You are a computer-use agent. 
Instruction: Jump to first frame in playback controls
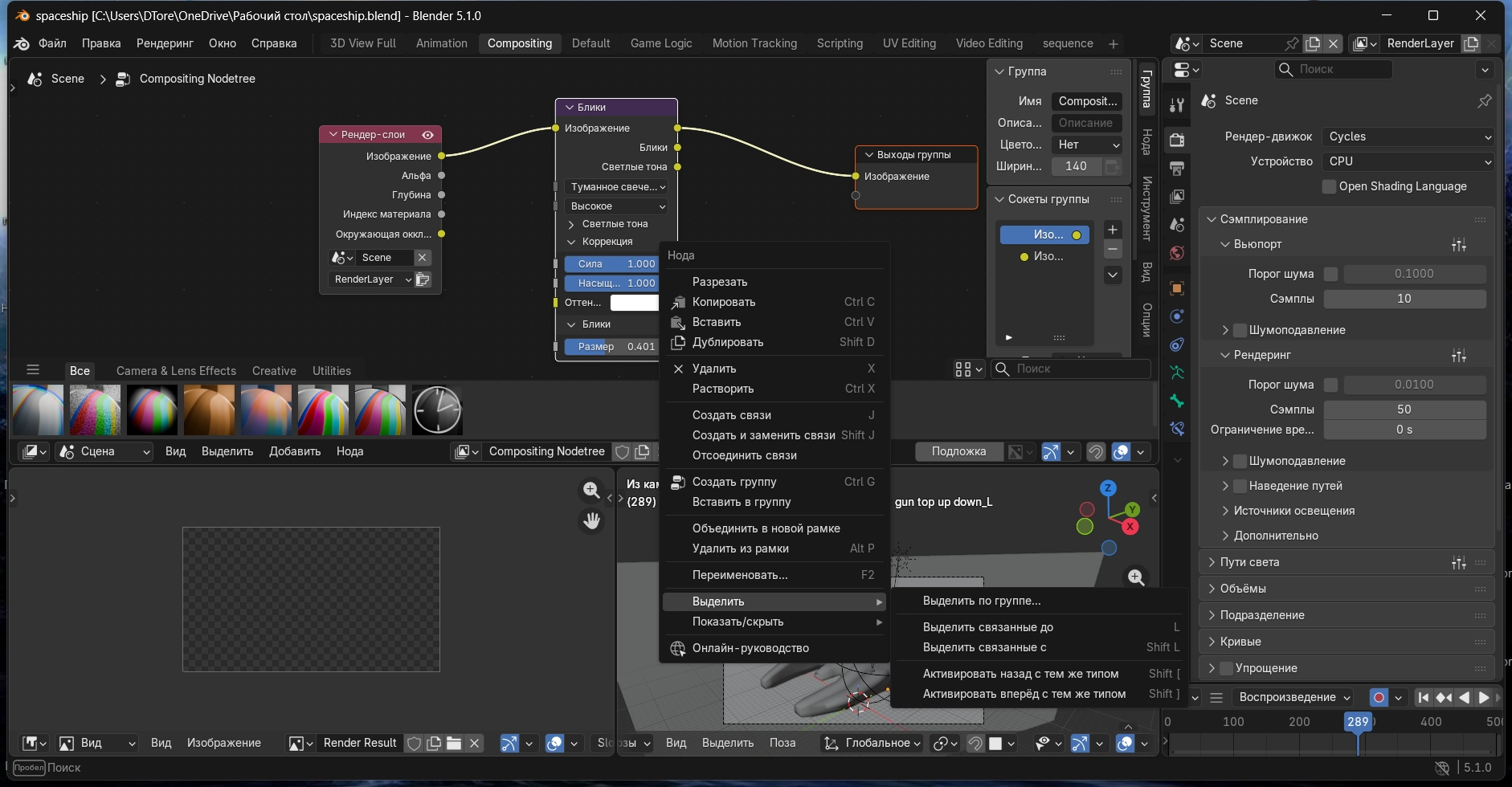1423,697
